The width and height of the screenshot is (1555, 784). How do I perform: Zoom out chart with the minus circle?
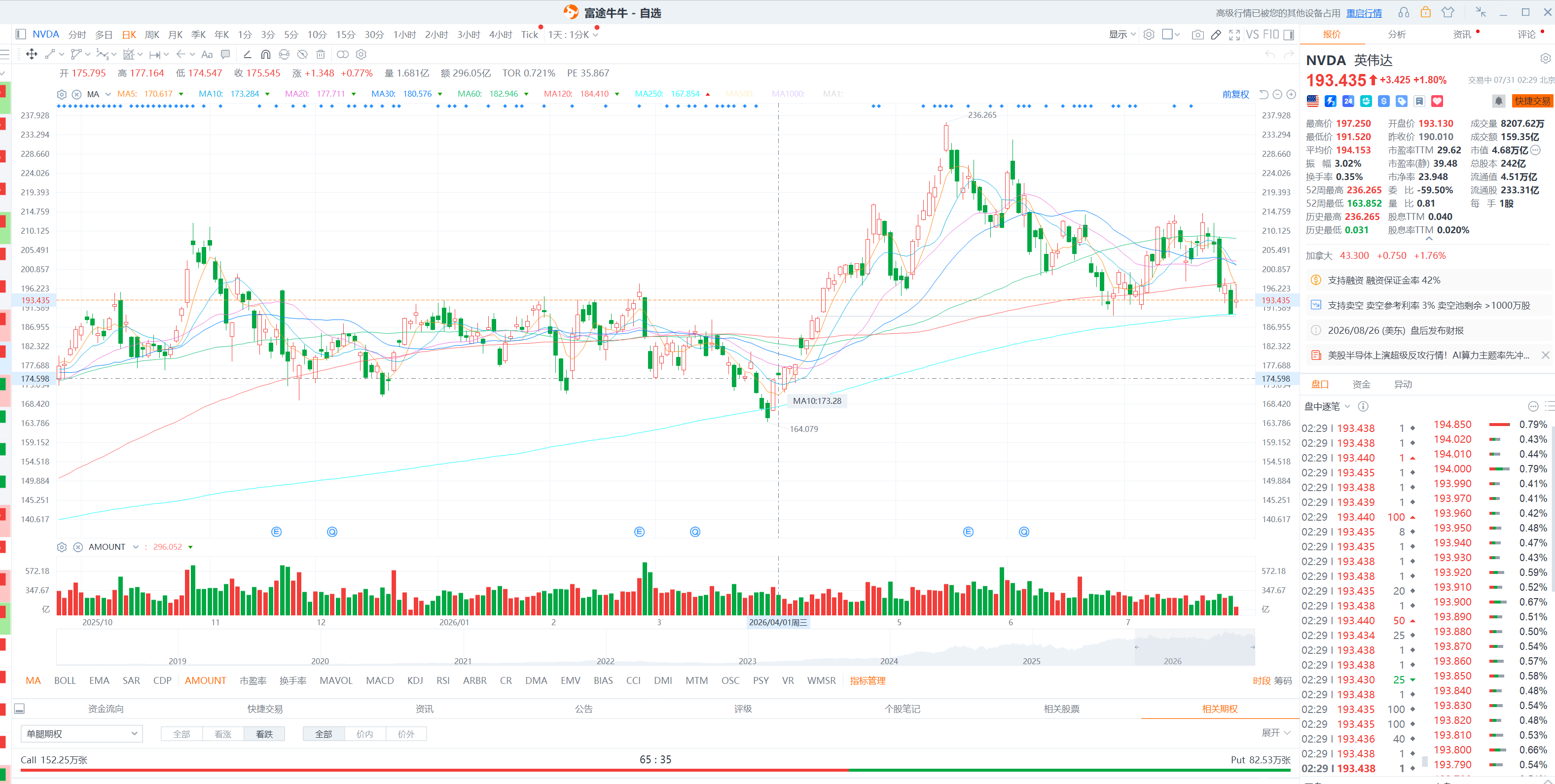tap(1277, 94)
